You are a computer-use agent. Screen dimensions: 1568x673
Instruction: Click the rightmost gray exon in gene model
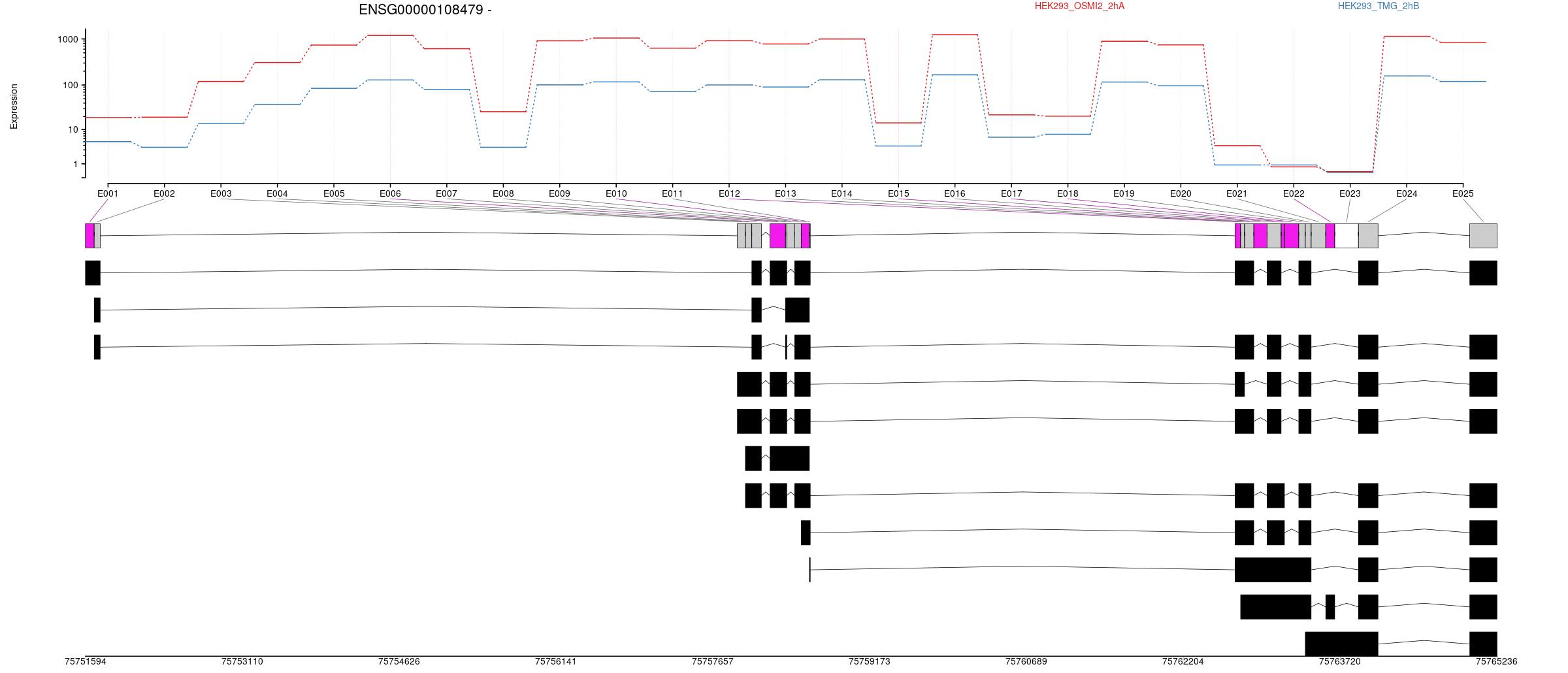[x=1483, y=236]
